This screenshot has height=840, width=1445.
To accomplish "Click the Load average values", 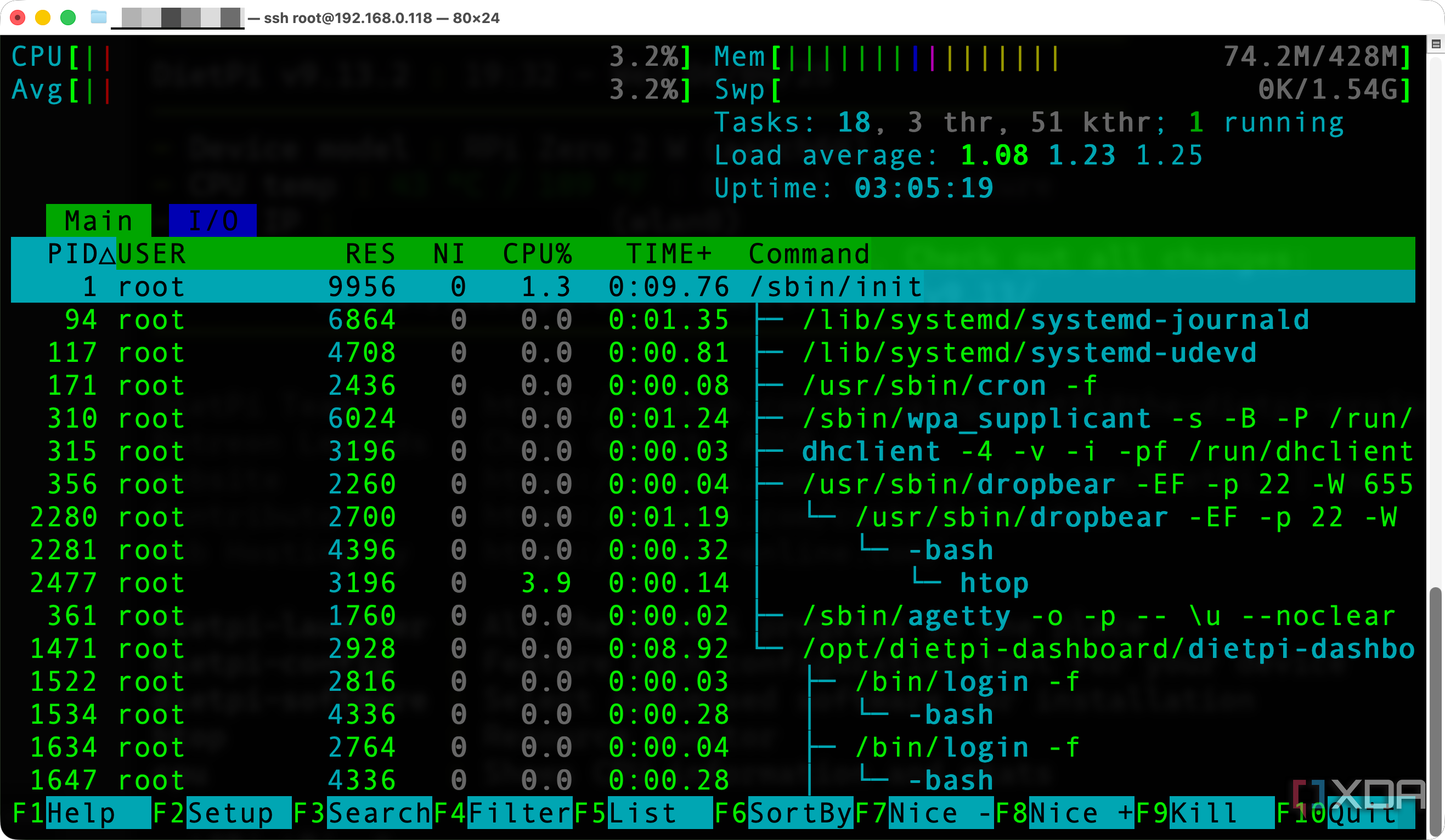I will coord(1081,155).
